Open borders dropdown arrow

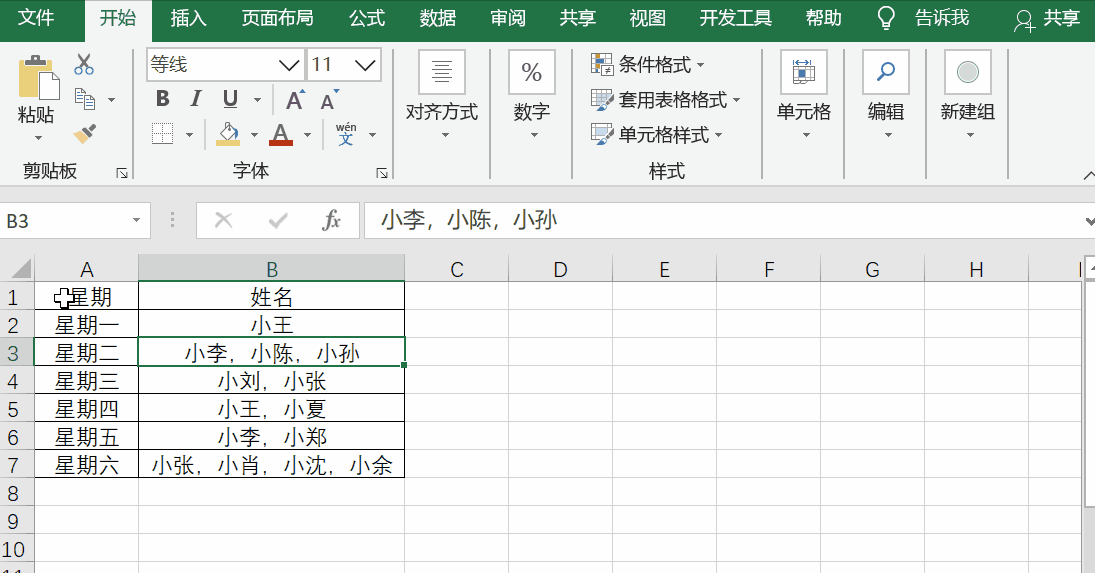189,134
